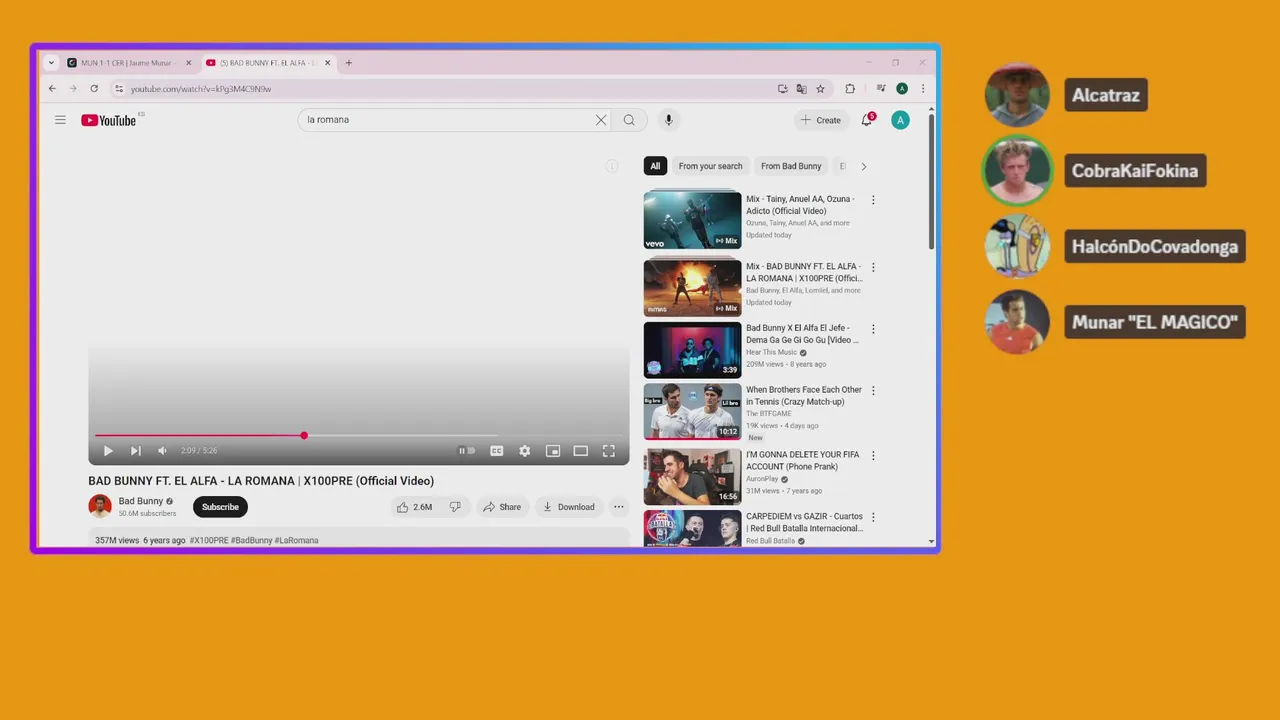Switch to theater mode icon

(580, 451)
